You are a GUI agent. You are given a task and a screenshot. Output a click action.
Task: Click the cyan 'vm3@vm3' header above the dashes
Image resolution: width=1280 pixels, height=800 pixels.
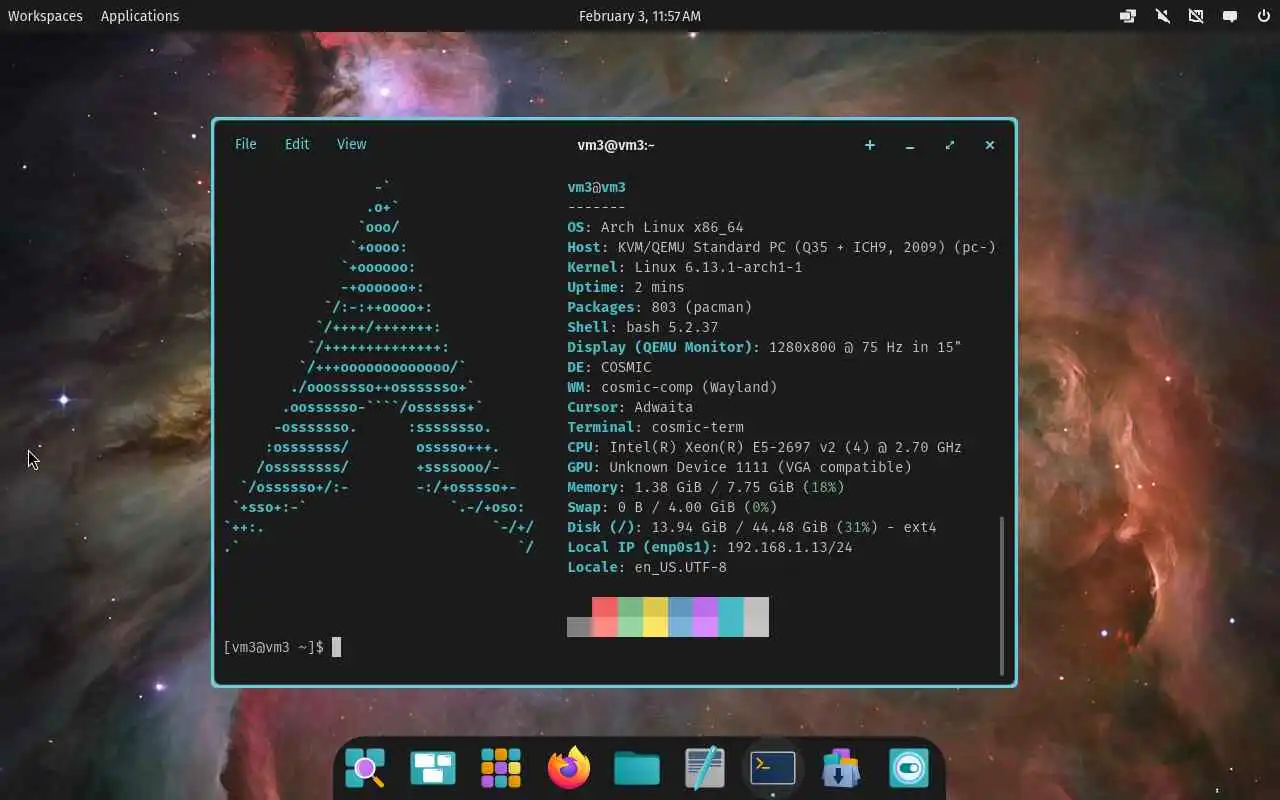[597, 187]
